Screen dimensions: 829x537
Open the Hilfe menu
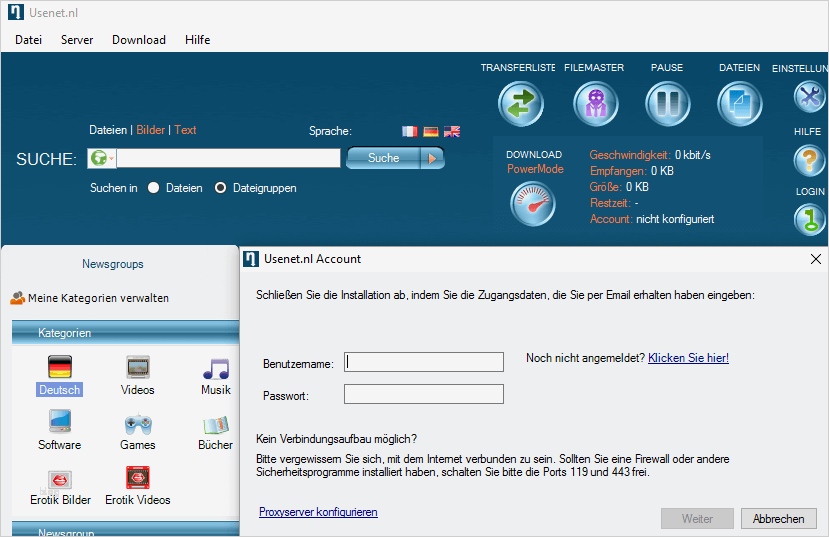(198, 40)
